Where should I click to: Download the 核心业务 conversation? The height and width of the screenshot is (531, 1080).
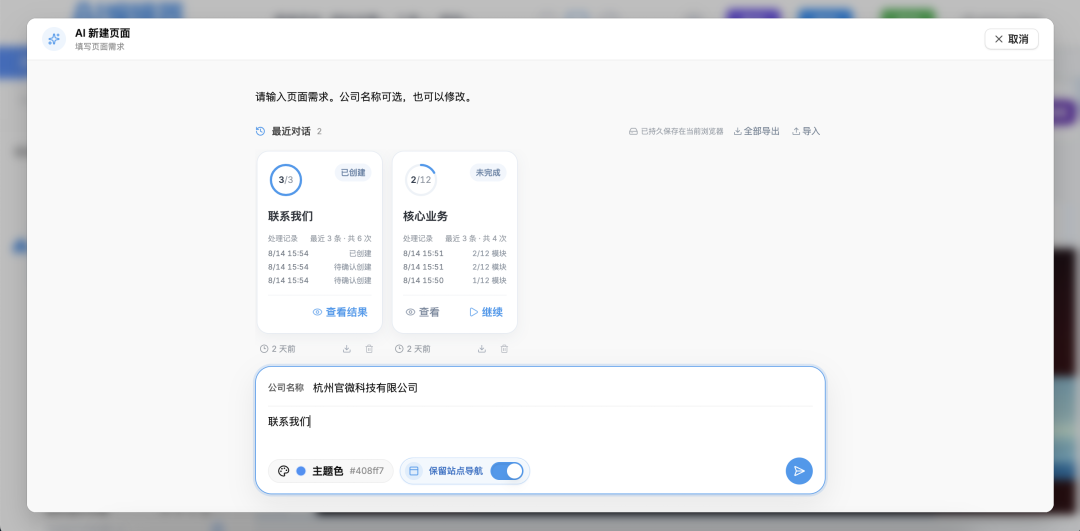click(481, 349)
